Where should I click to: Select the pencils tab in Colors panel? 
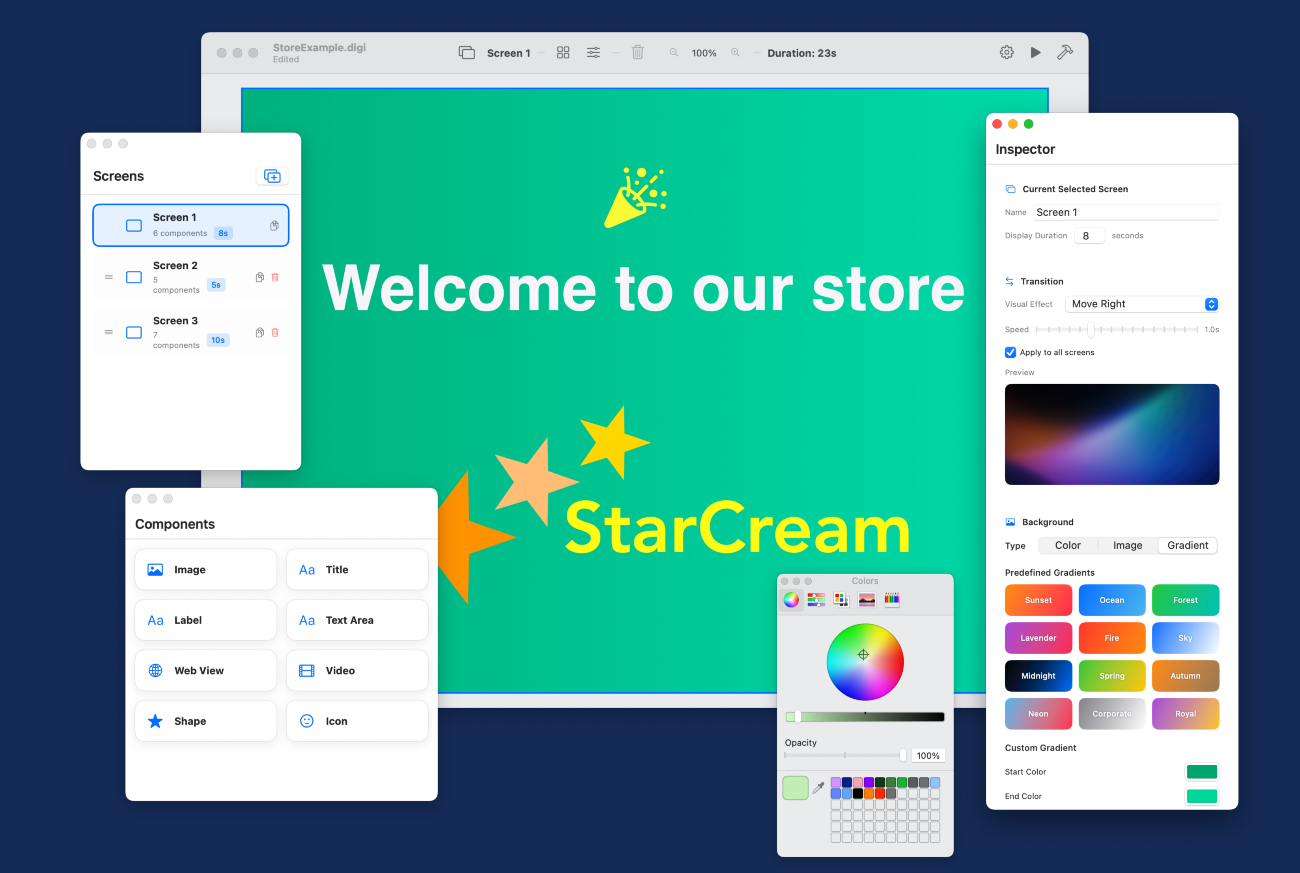click(x=891, y=600)
